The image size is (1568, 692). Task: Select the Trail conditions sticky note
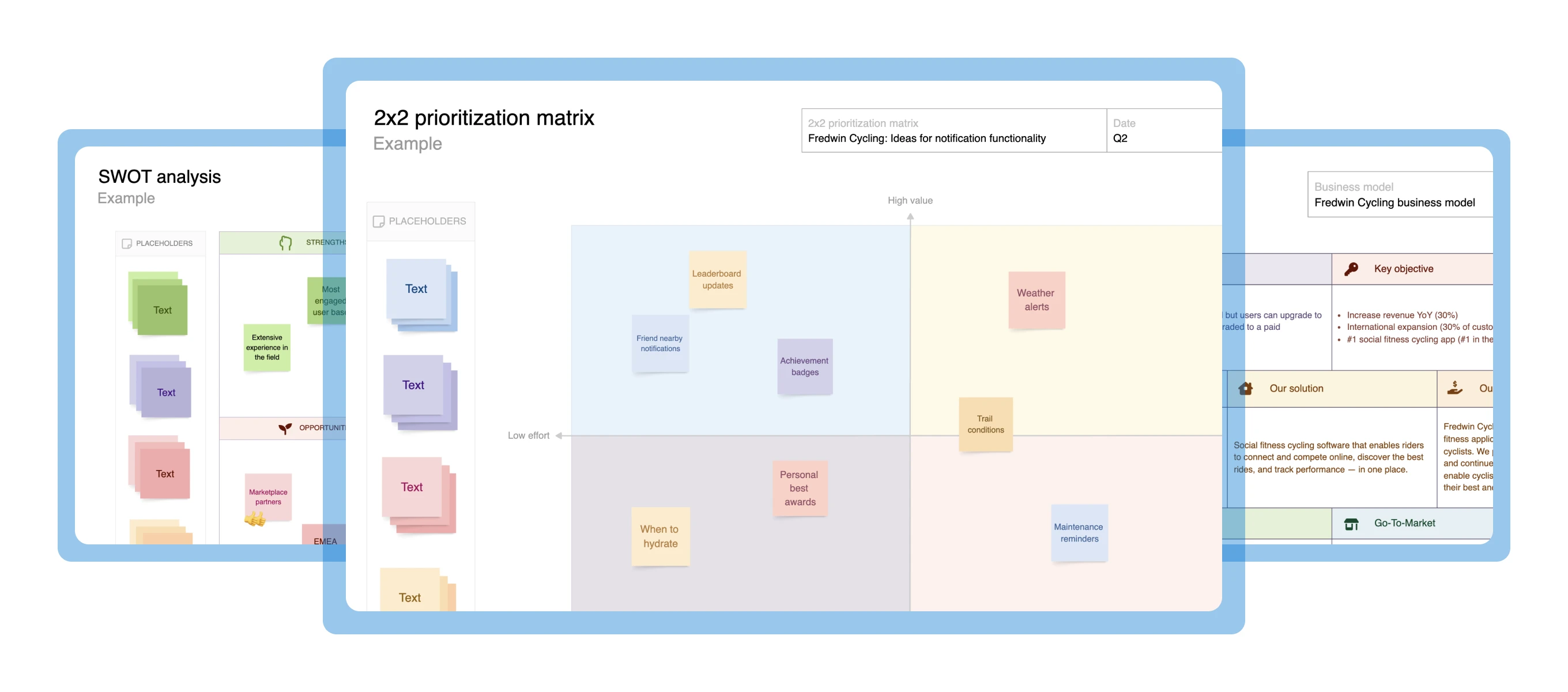click(985, 424)
